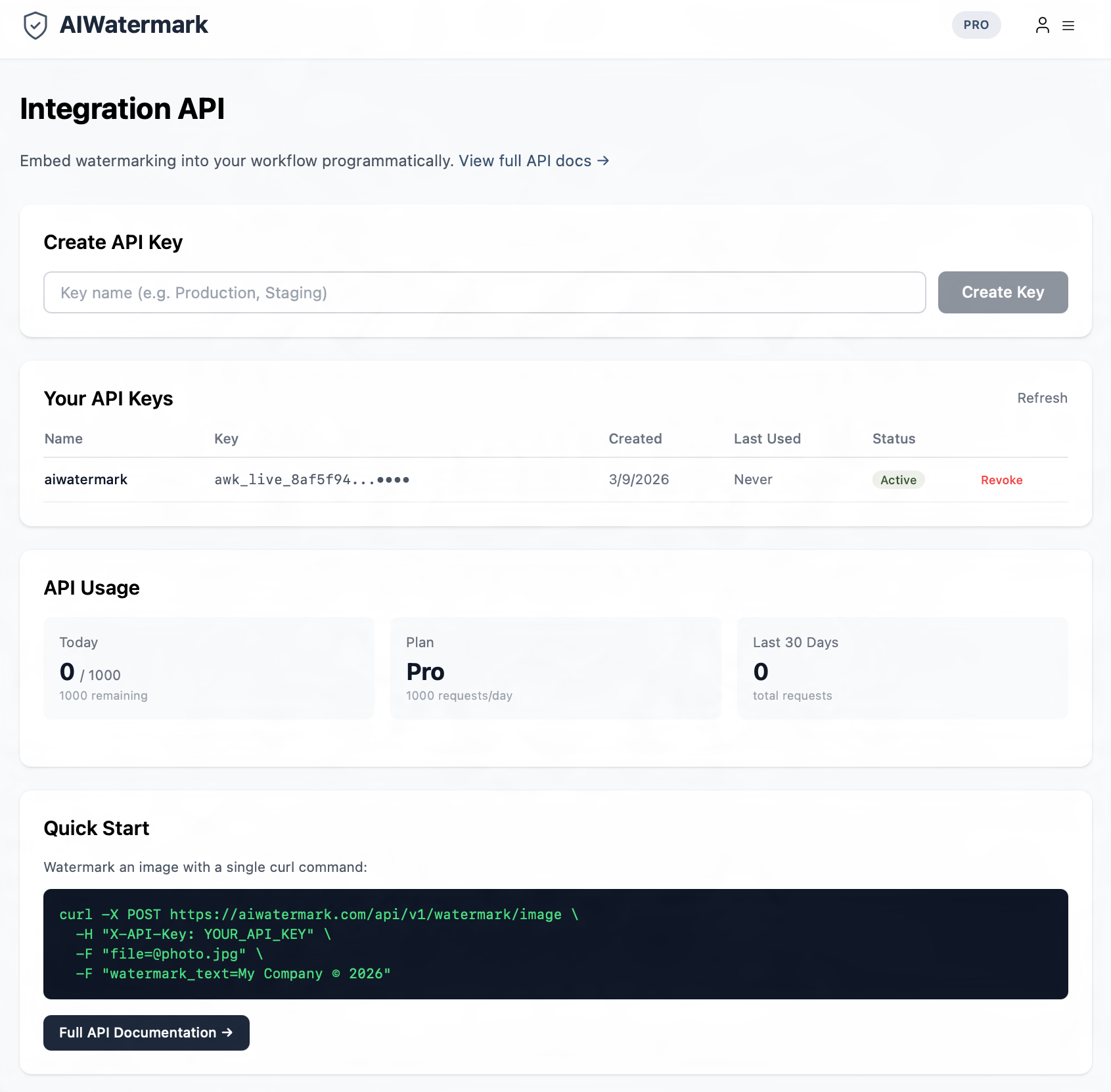This screenshot has height=1092, width=1111.
Task: Click the total requests text
Action: coord(792,696)
